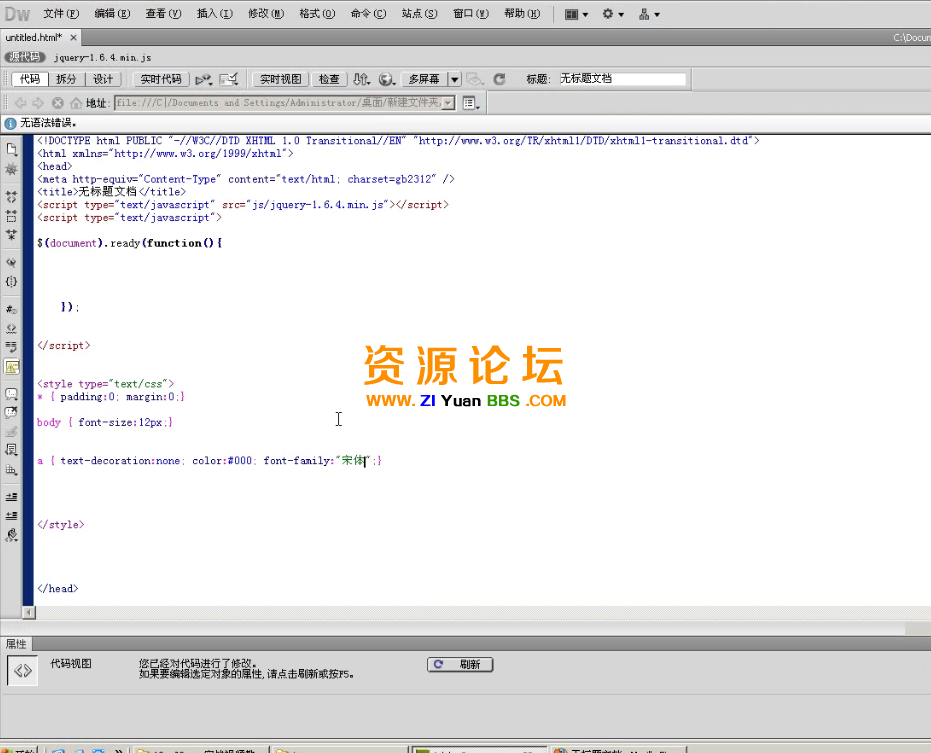Image resolution: width=931 pixels, height=753 pixels.
Task: Open the 帮助(H) menu
Action: click(522, 14)
